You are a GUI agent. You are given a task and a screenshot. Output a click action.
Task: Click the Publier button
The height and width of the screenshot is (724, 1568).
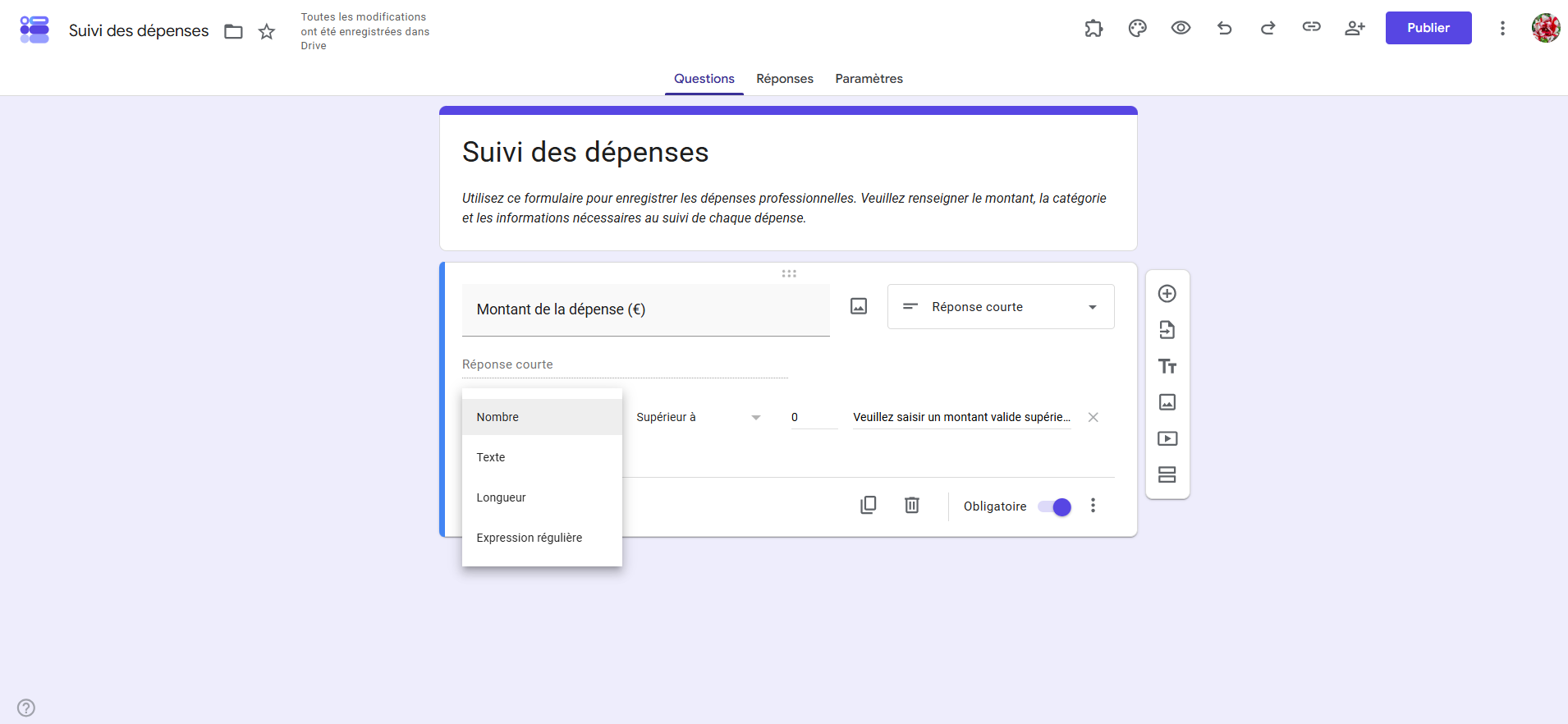point(1428,28)
